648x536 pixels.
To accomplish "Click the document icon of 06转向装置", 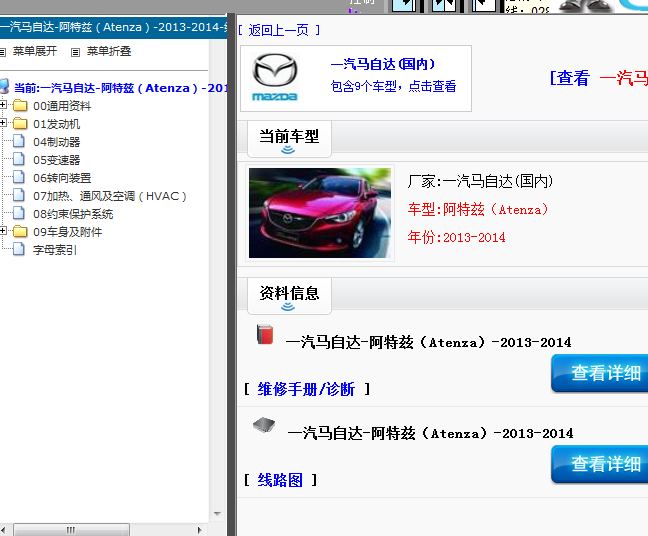I will (x=19, y=177).
